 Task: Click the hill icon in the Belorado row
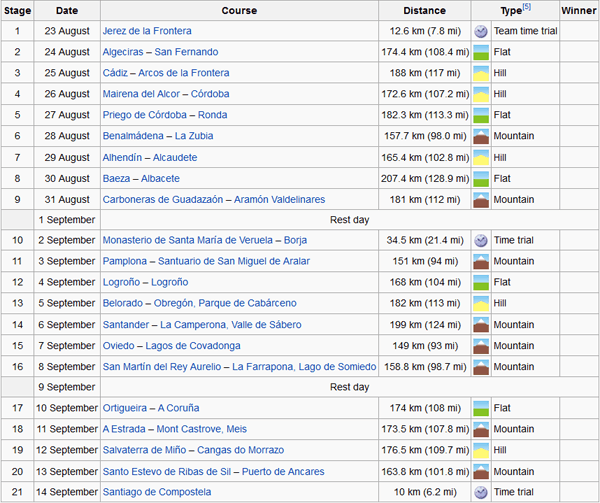[x=481, y=303]
